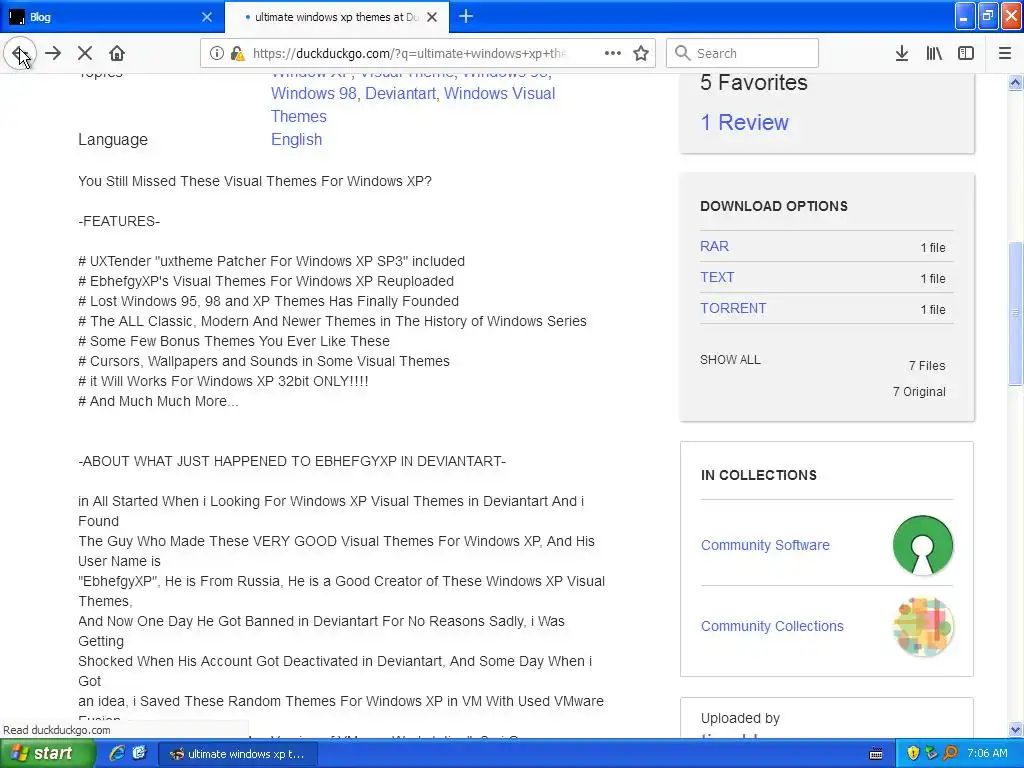The image size is (1024, 768).
Task: Select the ultimate windows xp taskbar button
Action: point(238,754)
